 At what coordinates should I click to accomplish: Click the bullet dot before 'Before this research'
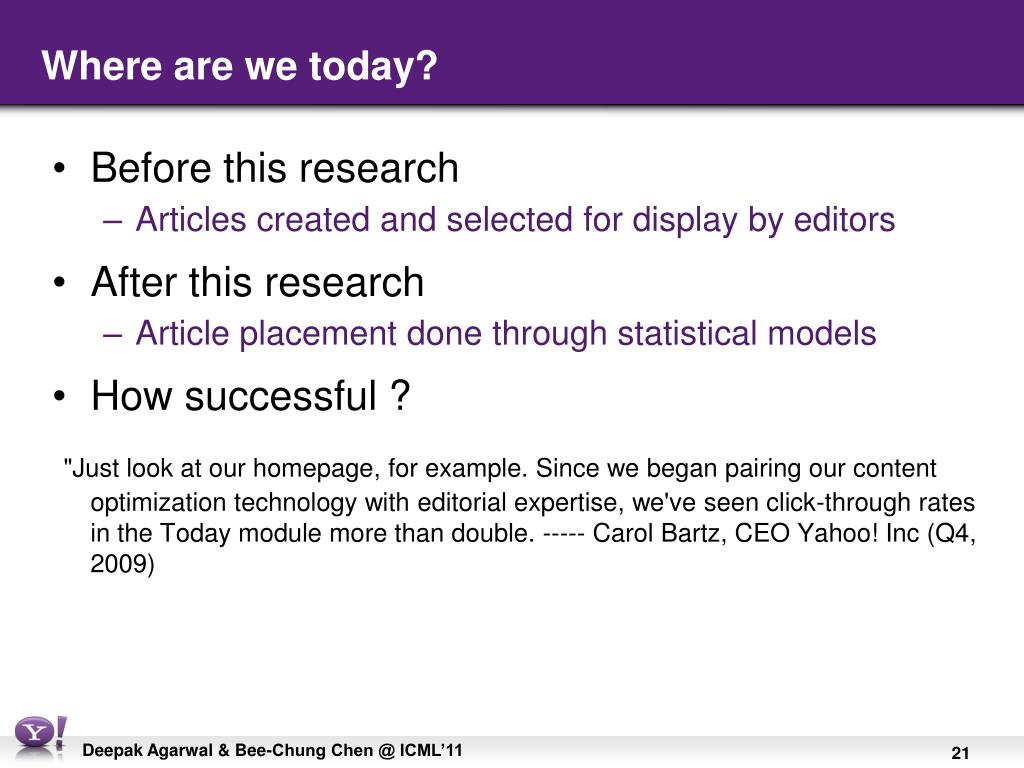click(x=59, y=169)
